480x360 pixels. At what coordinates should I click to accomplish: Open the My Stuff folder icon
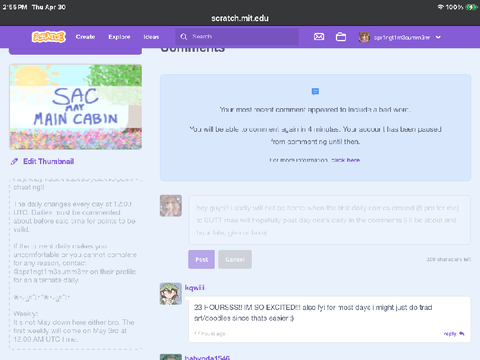pyautogui.click(x=341, y=37)
